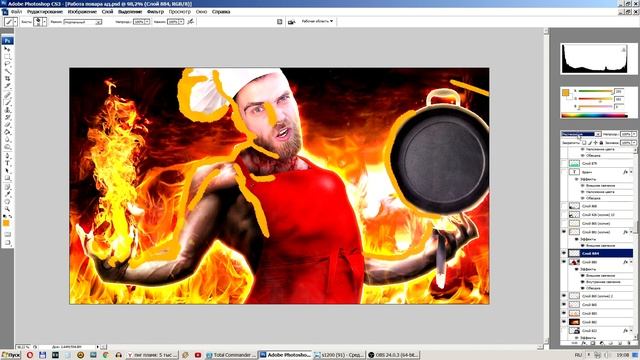Click the foreground color swatch in toolbox
Screen dimensions: 640x360
pyautogui.click(x=6, y=223)
